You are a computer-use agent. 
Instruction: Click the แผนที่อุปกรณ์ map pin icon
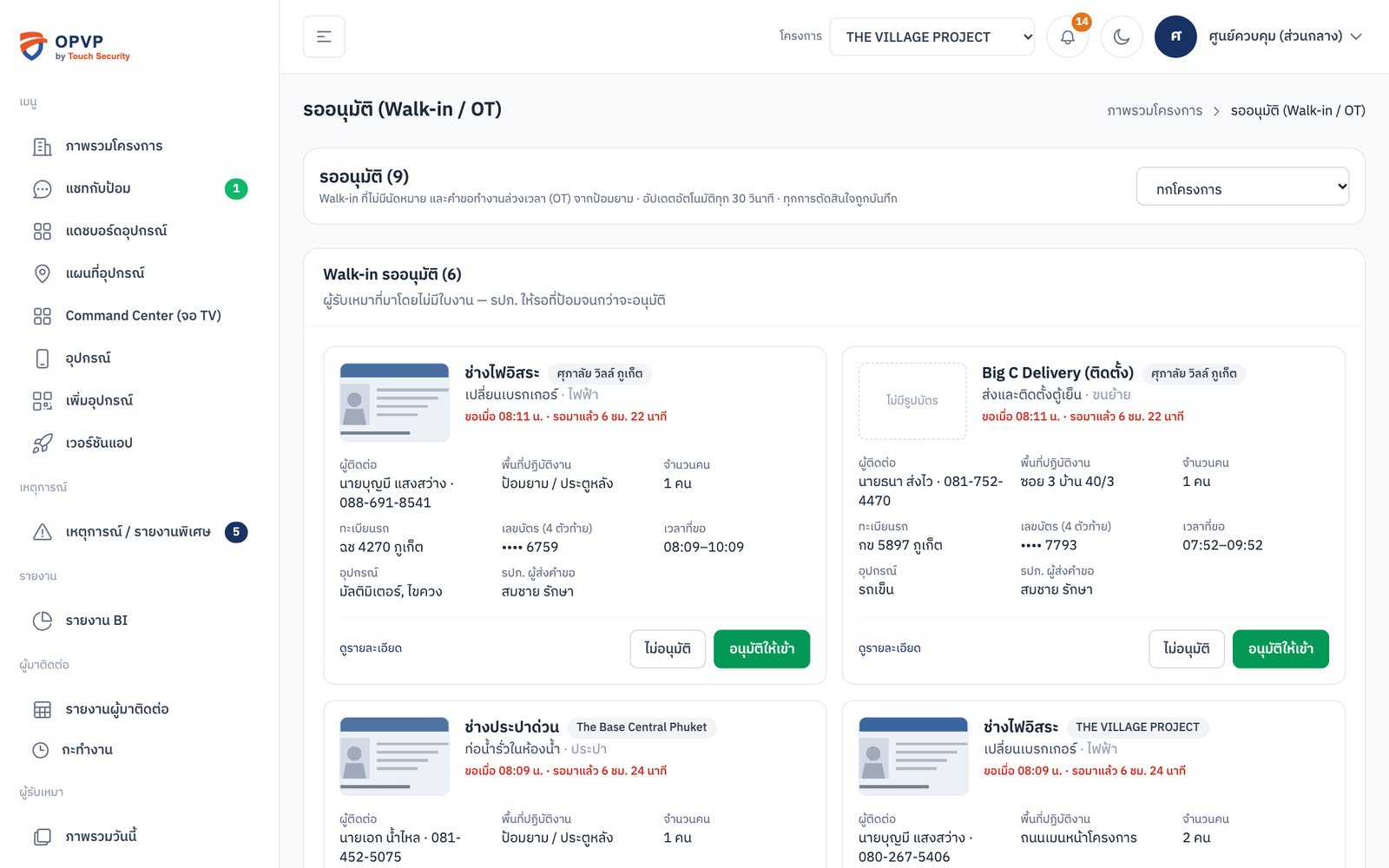pos(42,273)
